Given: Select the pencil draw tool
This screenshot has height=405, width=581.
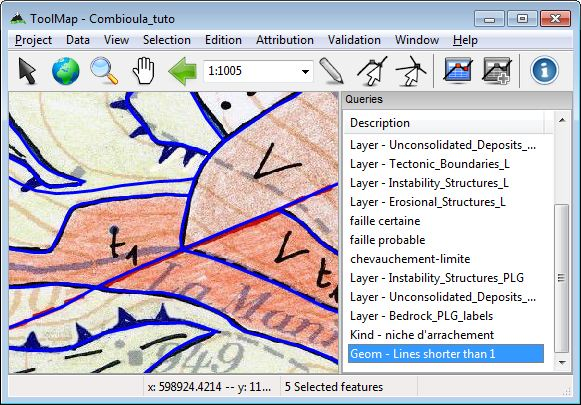Looking at the screenshot, I should [x=331, y=70].
